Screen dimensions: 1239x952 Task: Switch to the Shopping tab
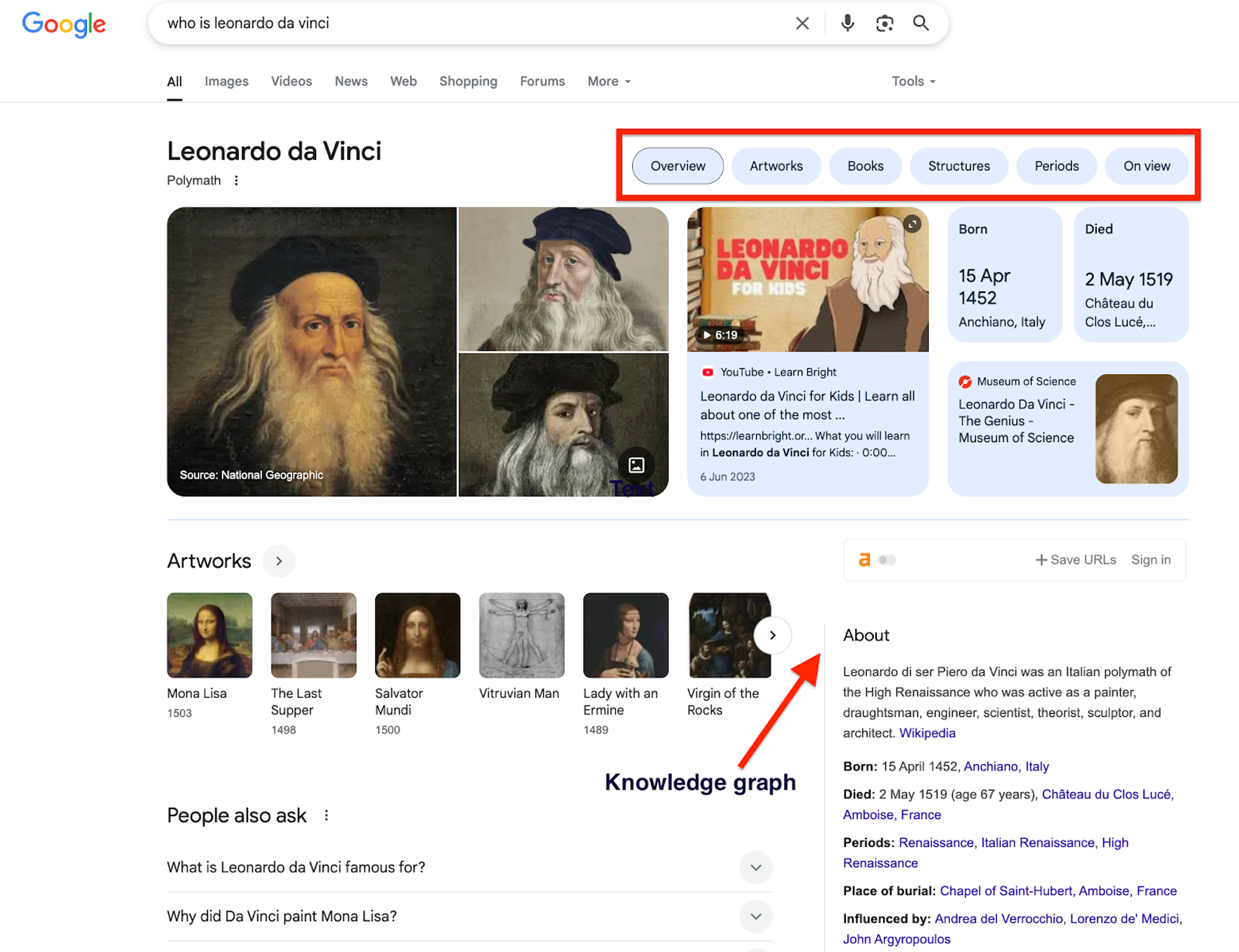tap(468, 81)
